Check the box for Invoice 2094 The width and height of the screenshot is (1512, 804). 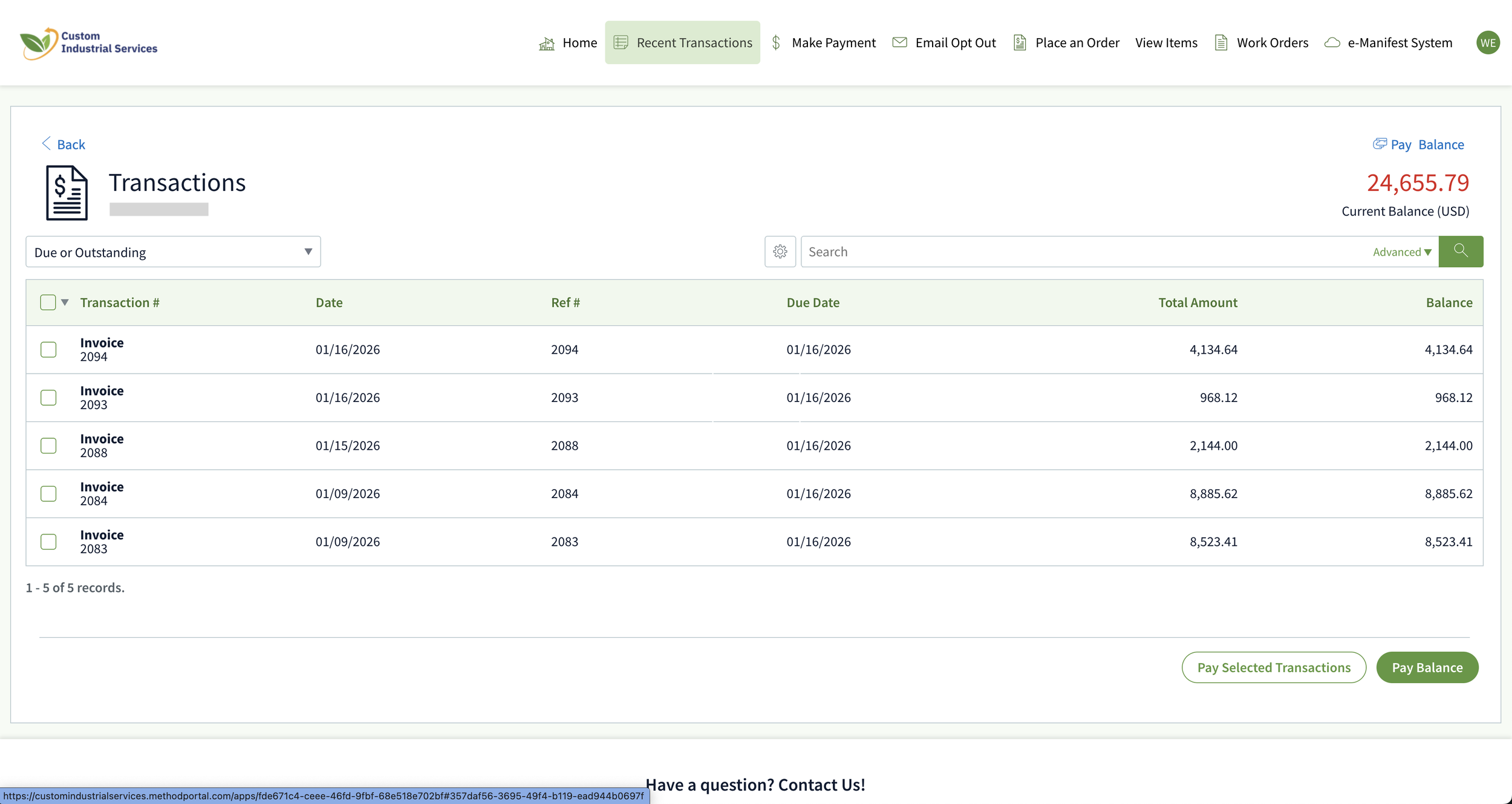pos(48,349)
